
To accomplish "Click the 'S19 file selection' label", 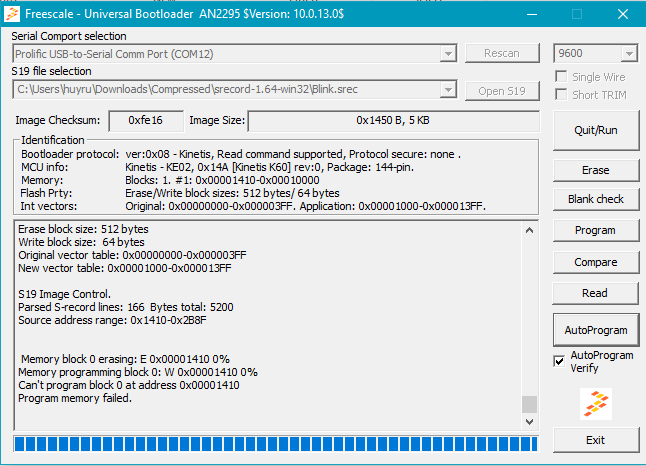I will click(51, 71).
